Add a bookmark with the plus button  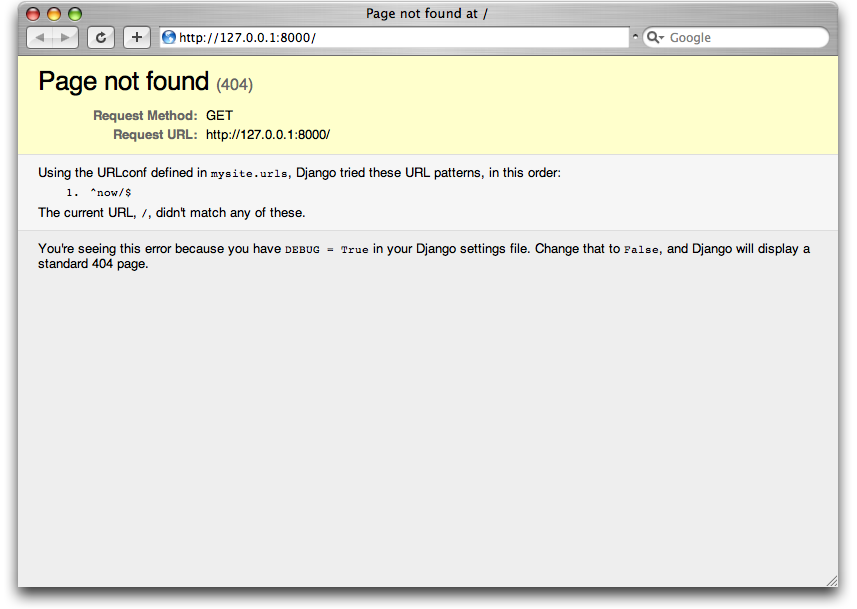tap(137, 38)
